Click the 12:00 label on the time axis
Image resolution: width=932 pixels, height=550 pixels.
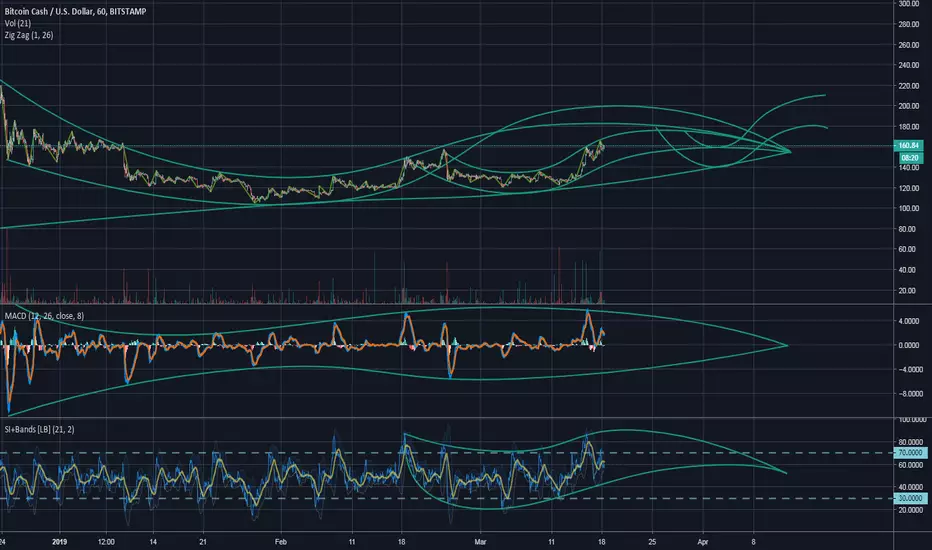(x=106, y=542)
